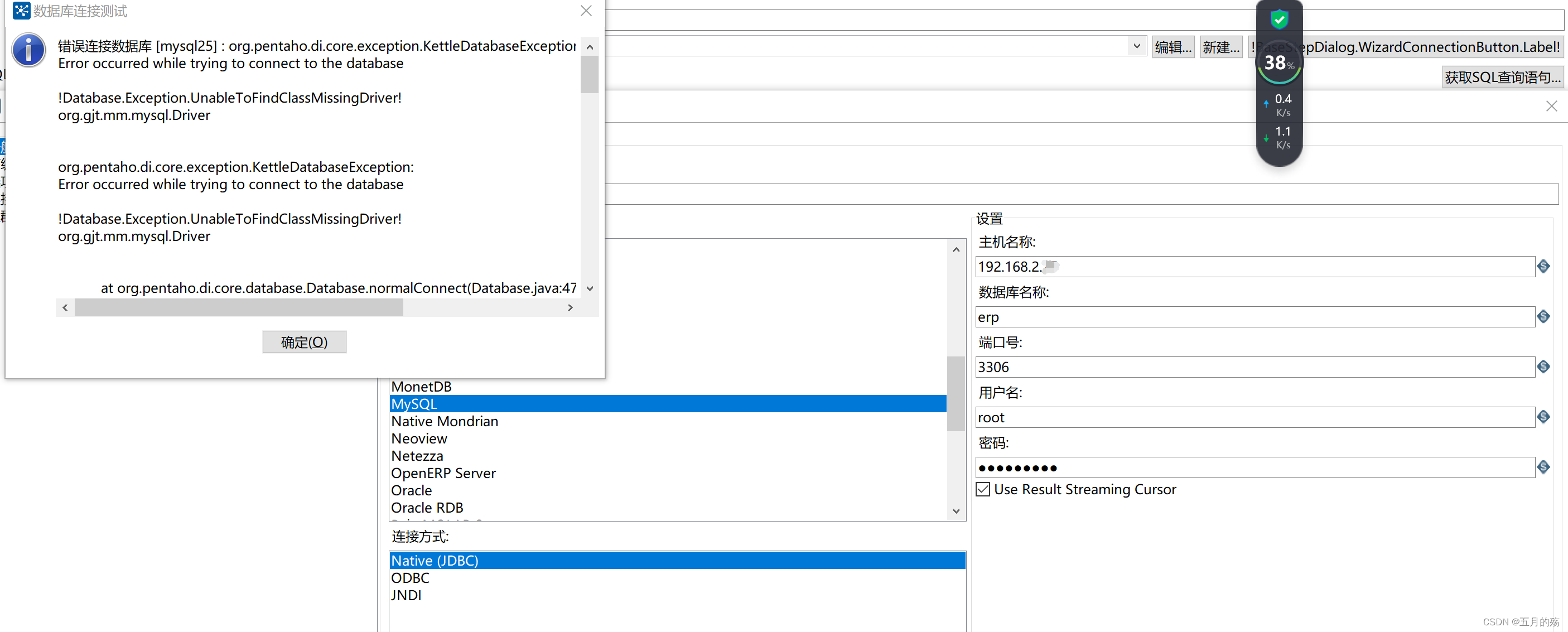Click variable icon next to port number field

click(1543, 366)
